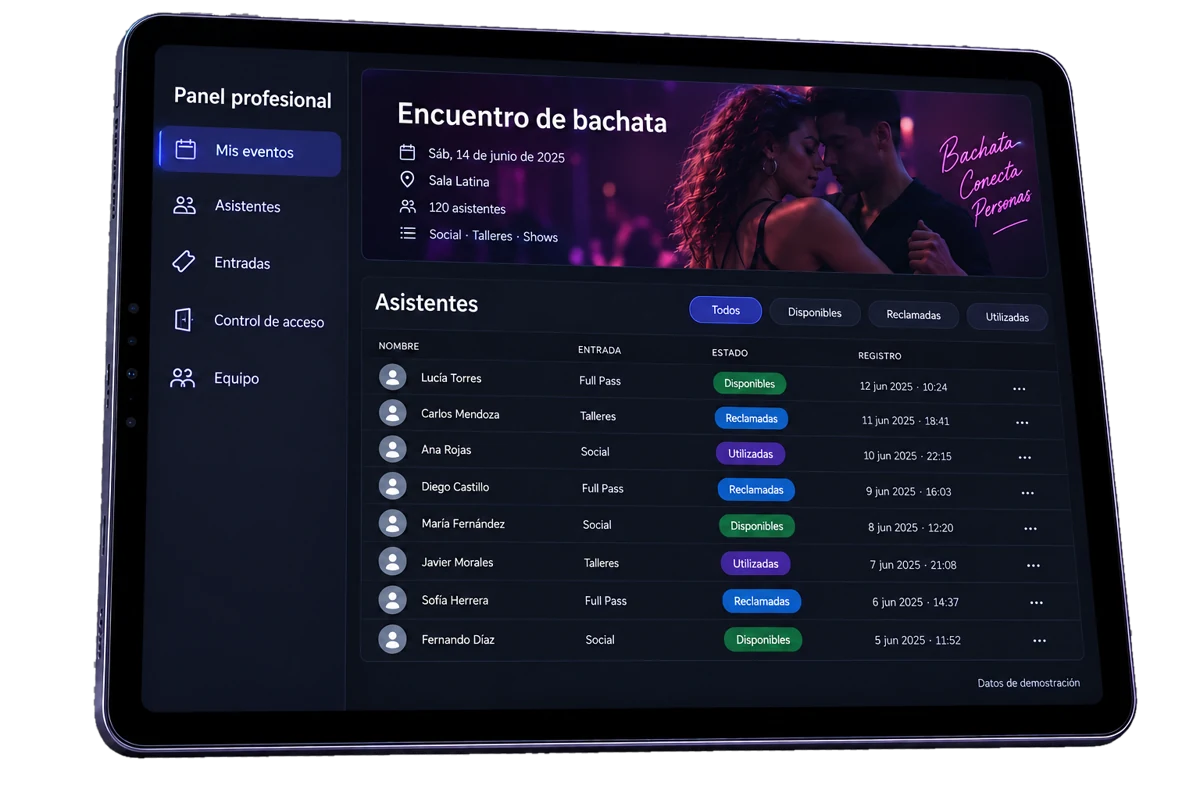
Task: Select the Disponibles filter tab
Action: tap(814, 312)
